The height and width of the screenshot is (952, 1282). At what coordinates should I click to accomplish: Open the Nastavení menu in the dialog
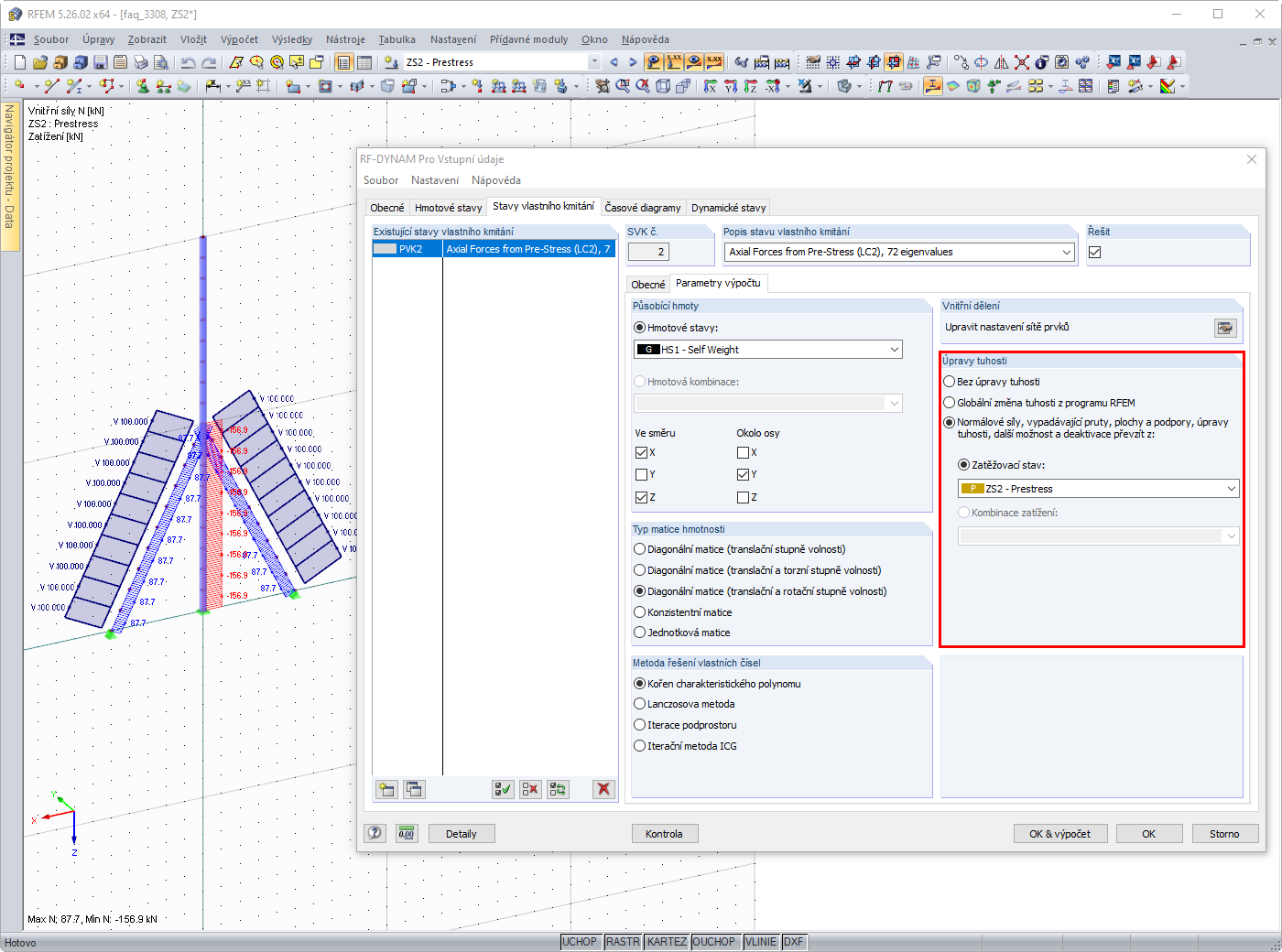435,180
